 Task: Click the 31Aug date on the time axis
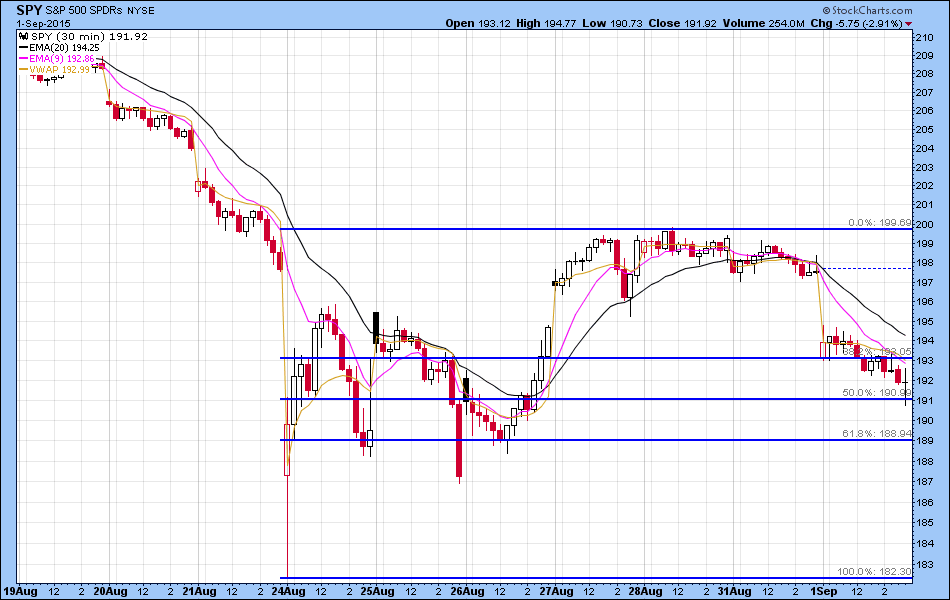(x=734, y=592)
